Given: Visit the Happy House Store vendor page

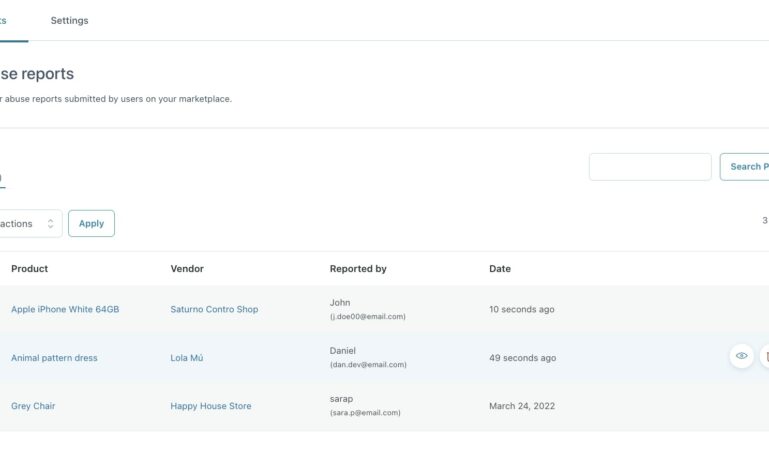Looking at the screenshot, I should tap(211, 406).
